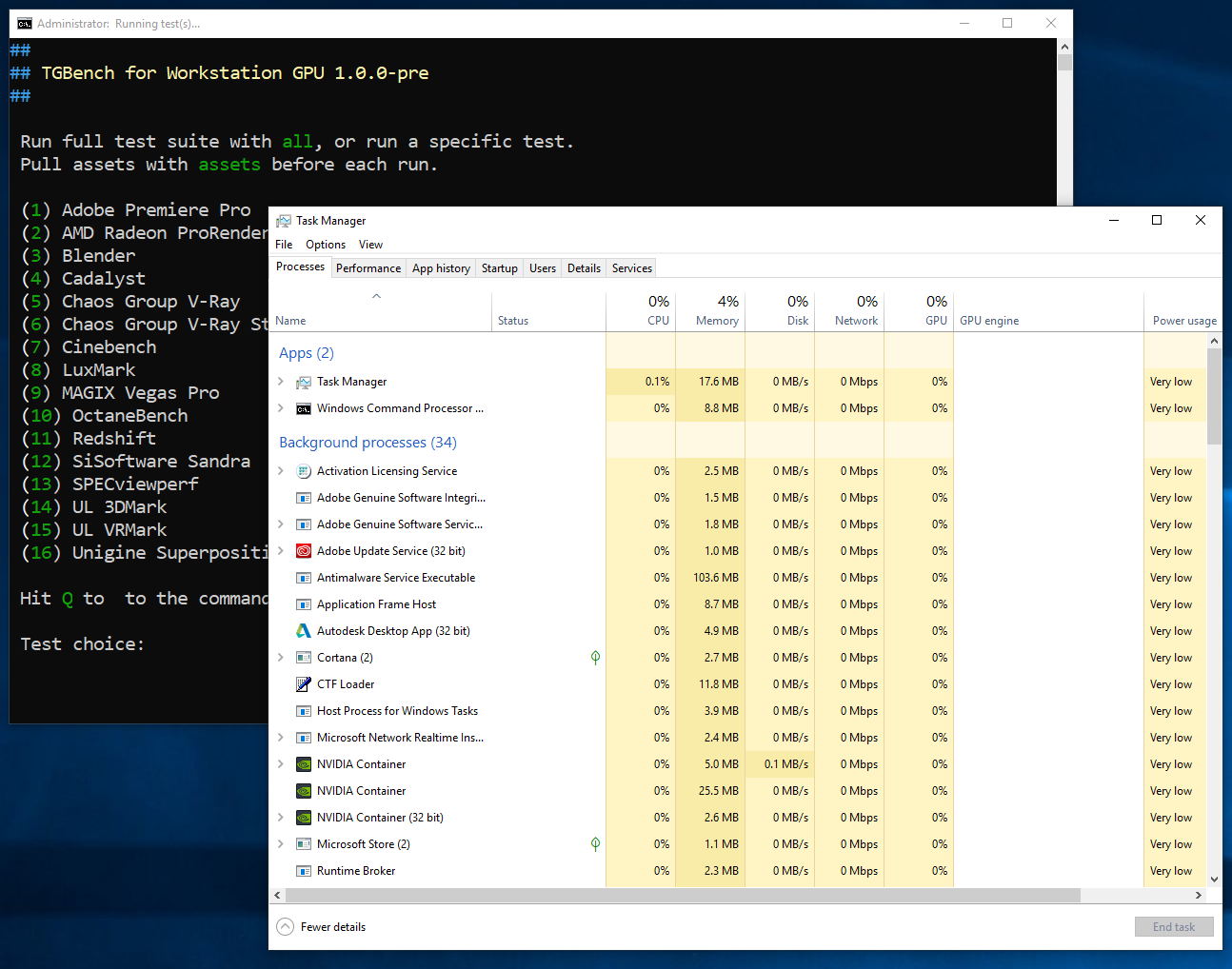Sort by the Power usage column header

point(1182,311)
